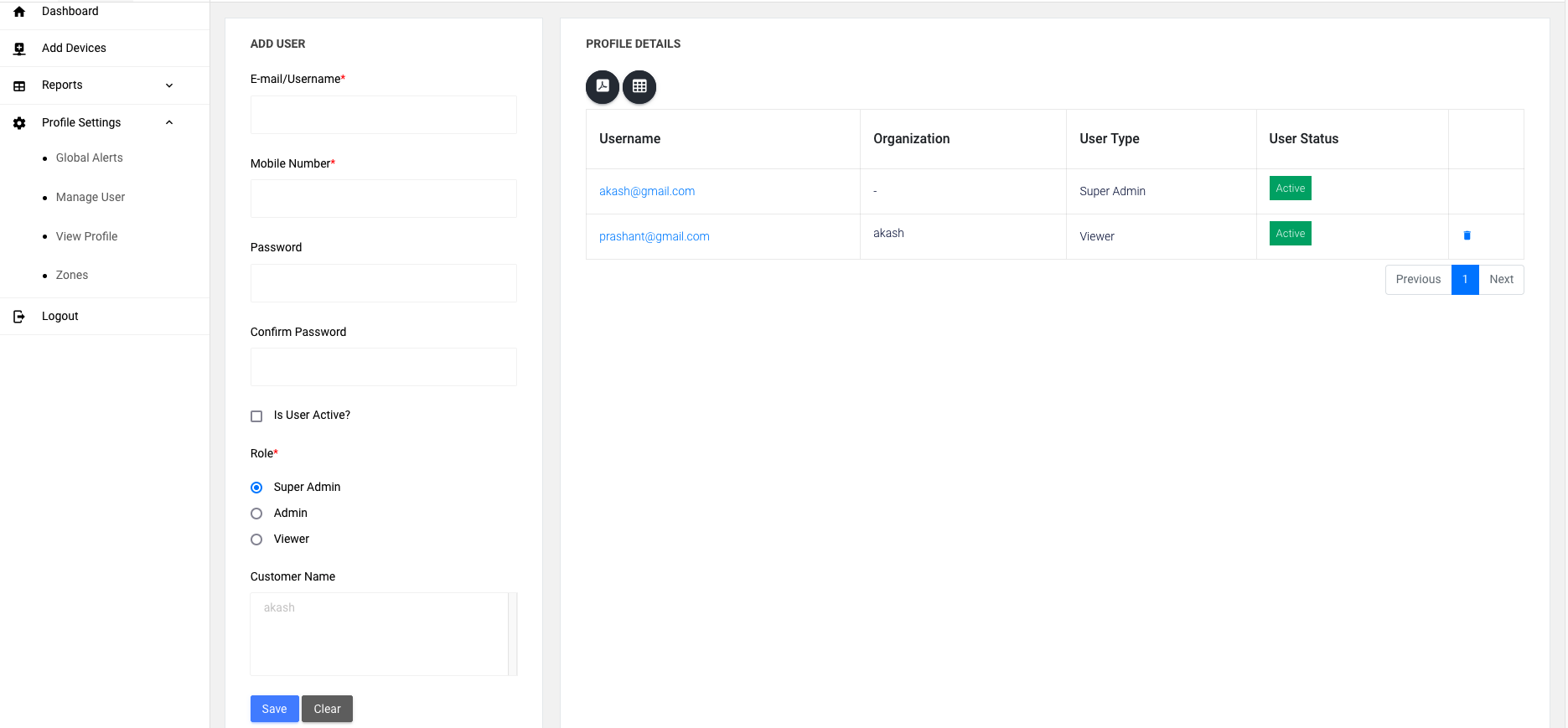Click the Dashboard home icon
The height and width of the screenshot is (728, 1568).
pyautogui.click(x=19, y=12)
